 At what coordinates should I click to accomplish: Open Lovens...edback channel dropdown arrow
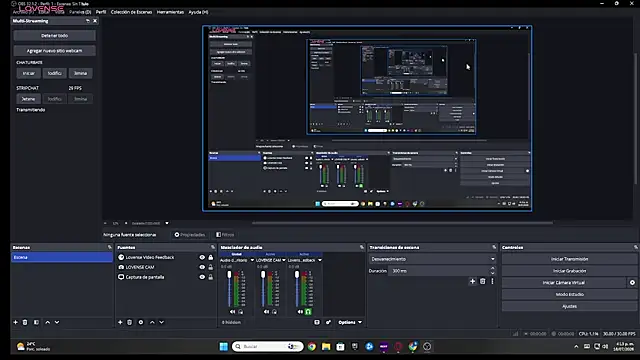click(x=320, y=260)
